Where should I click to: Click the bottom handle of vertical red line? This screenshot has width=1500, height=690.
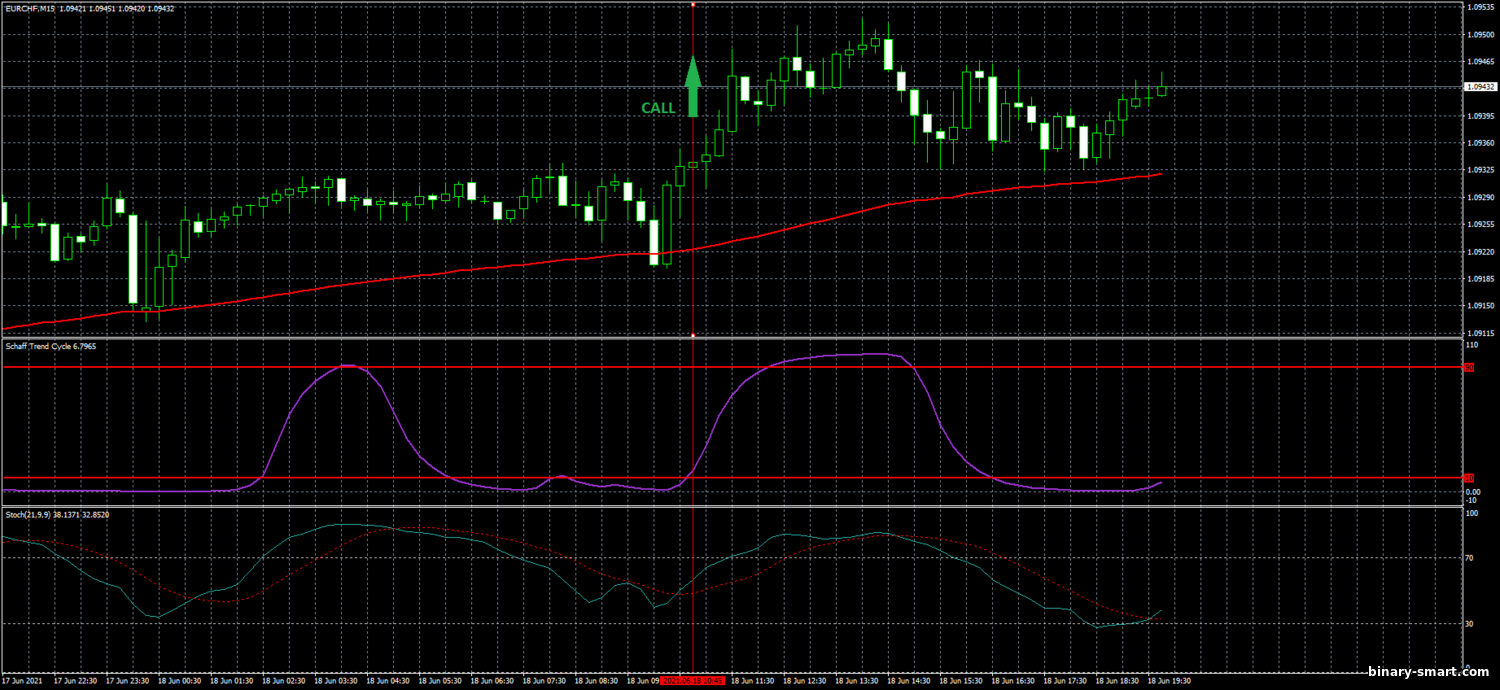(693, 335)
